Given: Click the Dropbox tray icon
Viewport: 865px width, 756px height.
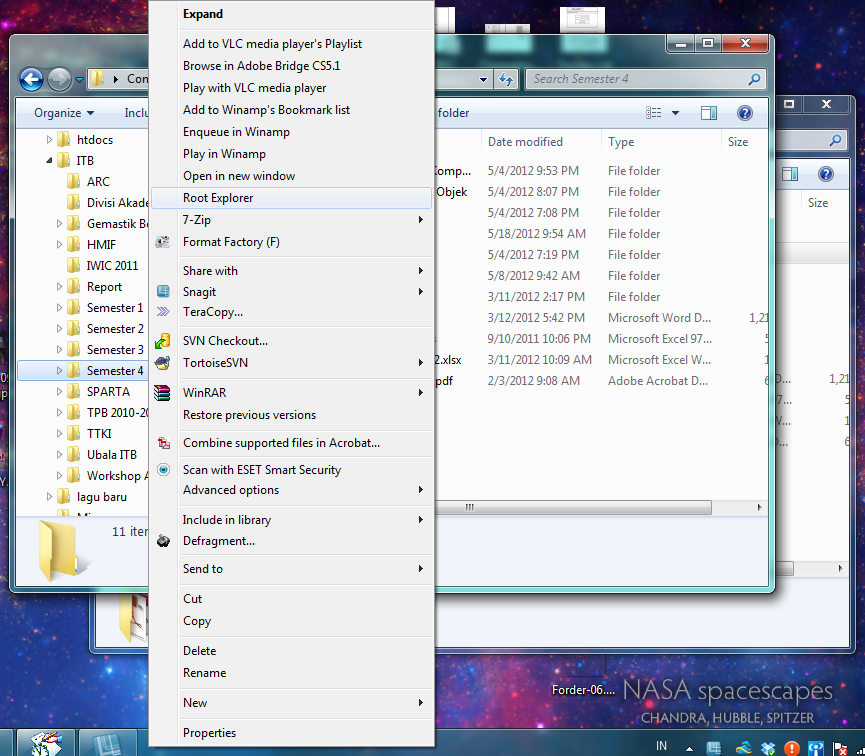Looking at the screenshot, I should pyautogui.click(x=766, y=747).
